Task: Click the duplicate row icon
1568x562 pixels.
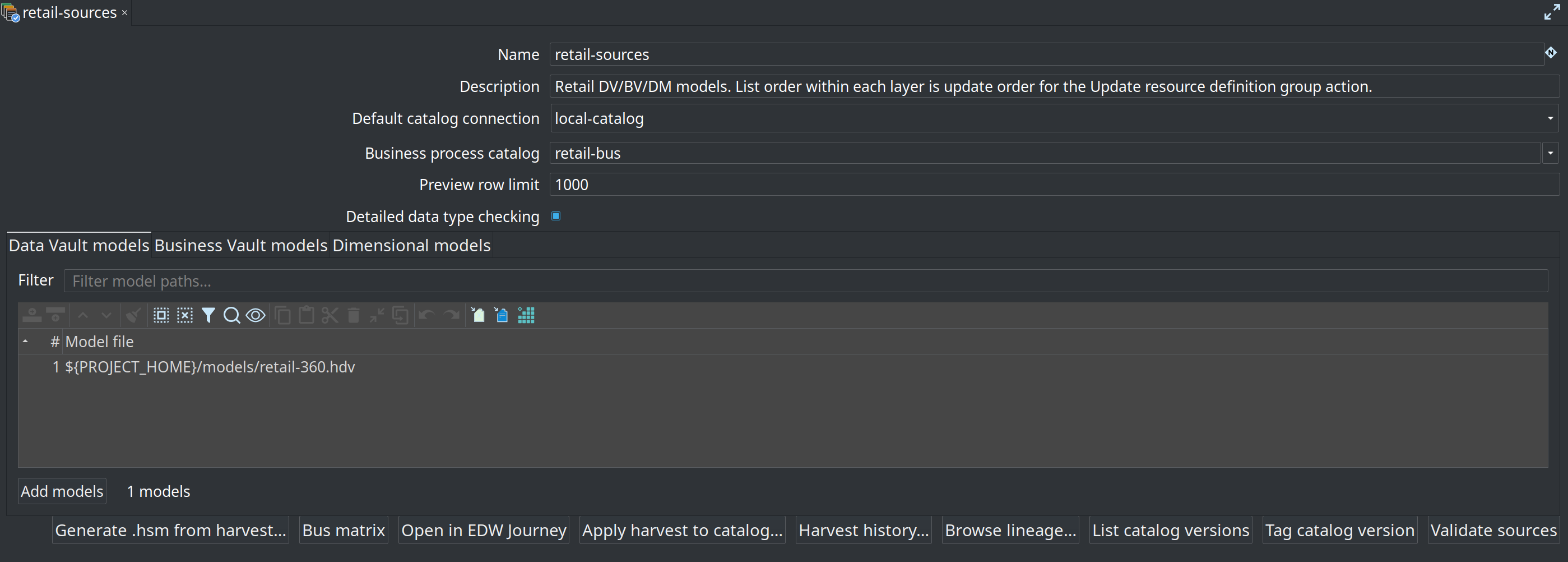Action: click(400, 315)
